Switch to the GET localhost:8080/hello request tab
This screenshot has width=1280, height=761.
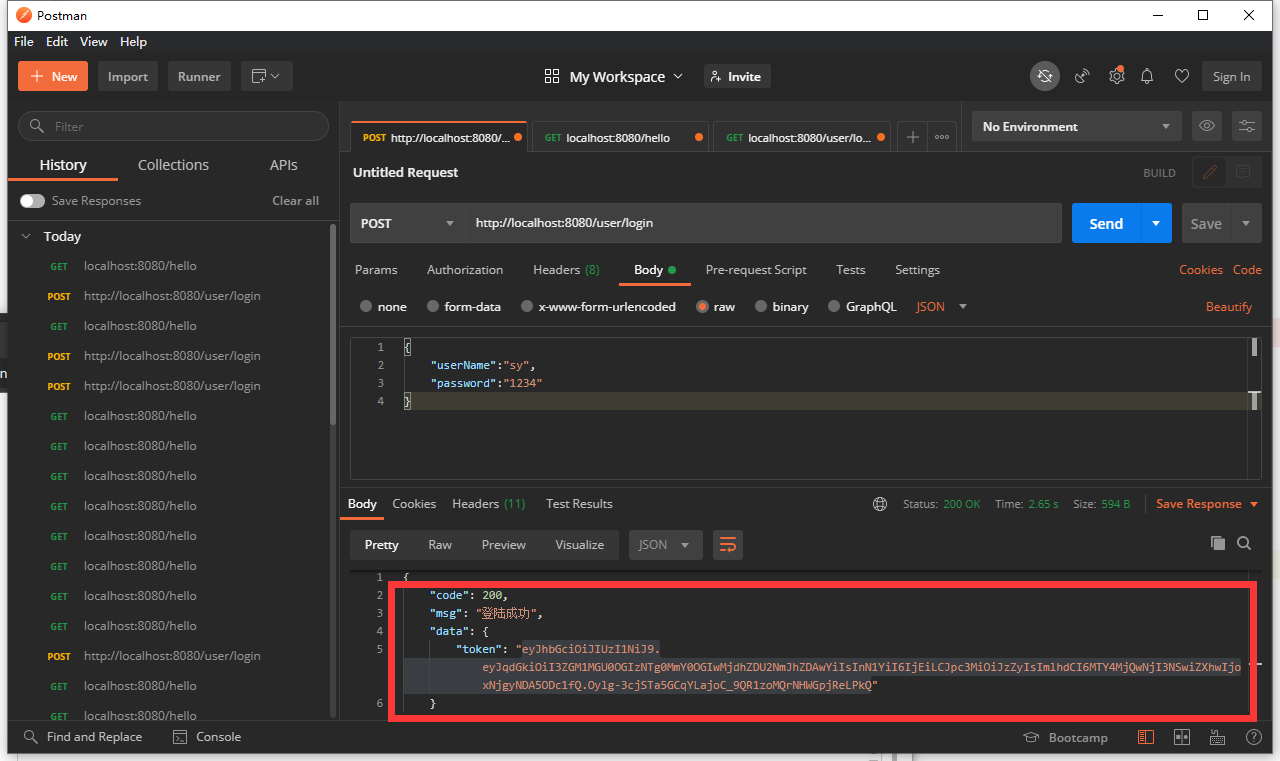tap(622, 138)
